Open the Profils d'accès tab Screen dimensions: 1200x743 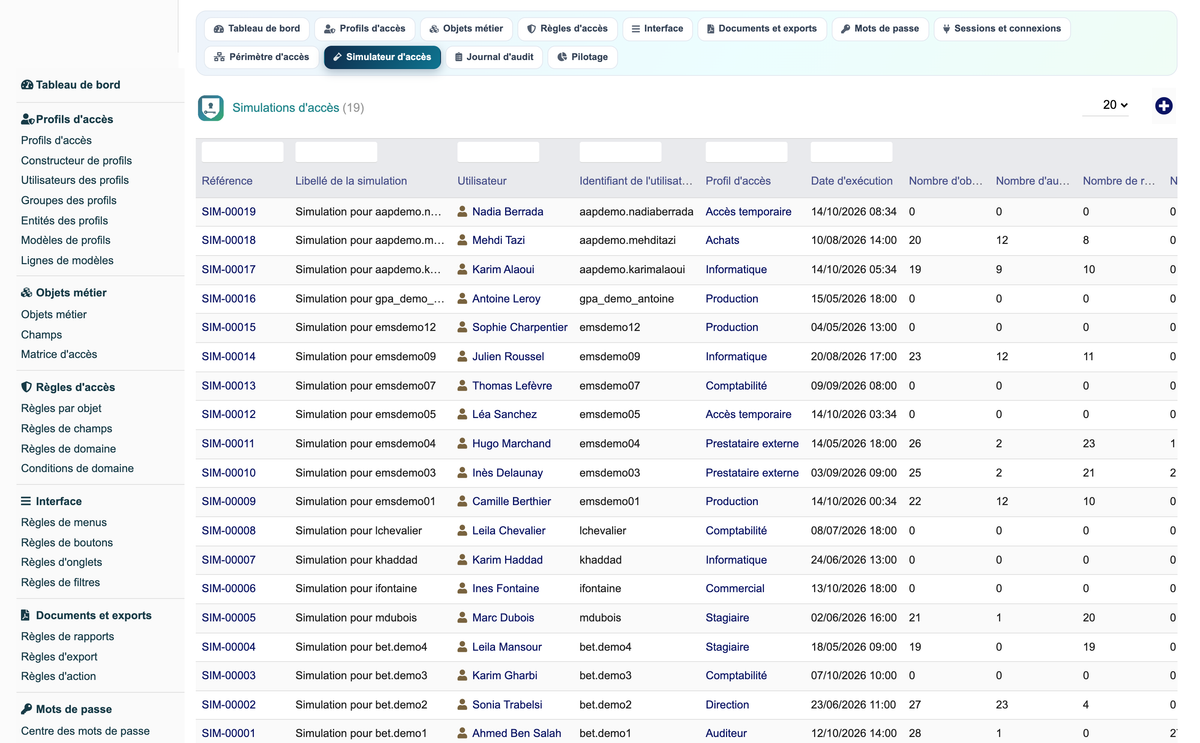point(364,29)
